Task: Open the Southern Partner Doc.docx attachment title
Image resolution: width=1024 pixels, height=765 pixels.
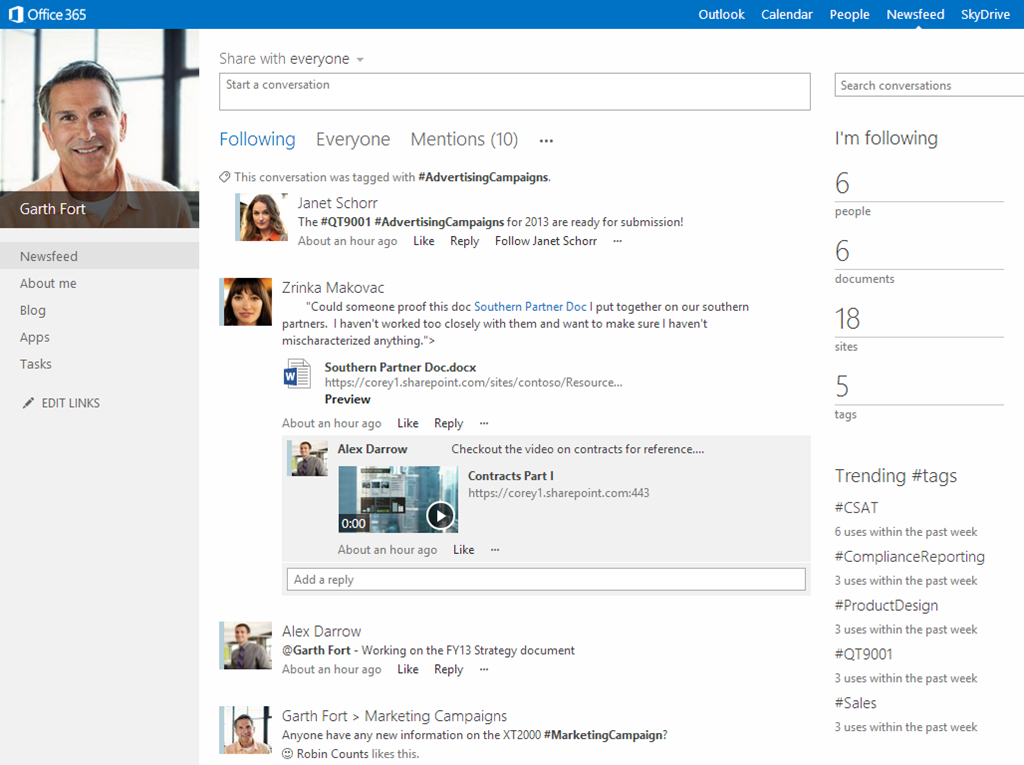Action: click(x=400, y=367)
